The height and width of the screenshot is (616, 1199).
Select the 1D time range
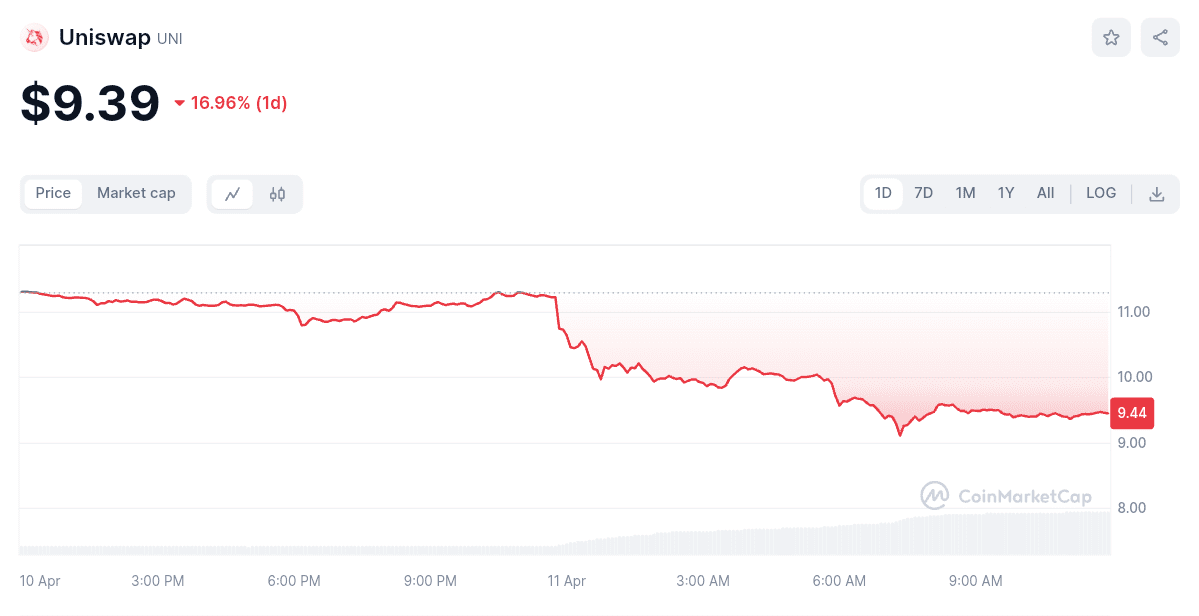coord(883,193)
